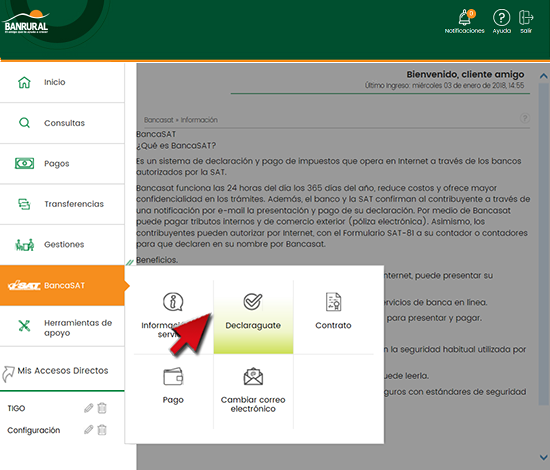Select the BancaSAT menu item
The width and height of the screenshot is (550, 470).
click(x=62, y=286)
